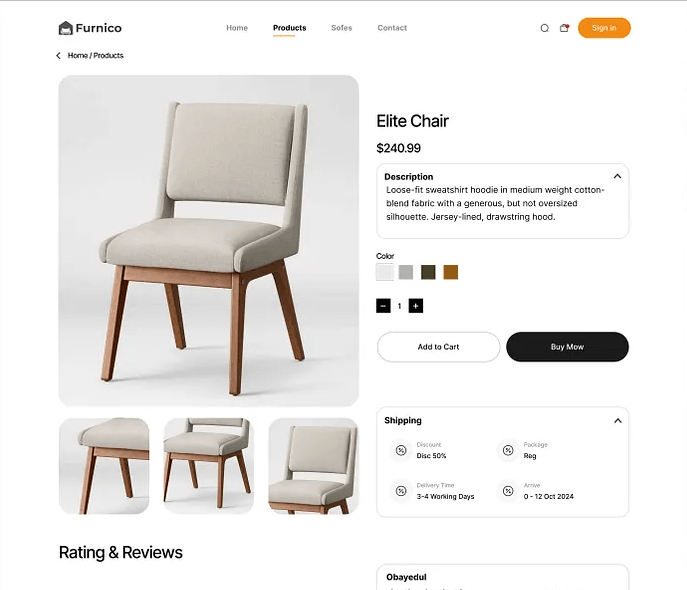Open the shopping cart icon
687x590 pixels.
click(564, 28)
